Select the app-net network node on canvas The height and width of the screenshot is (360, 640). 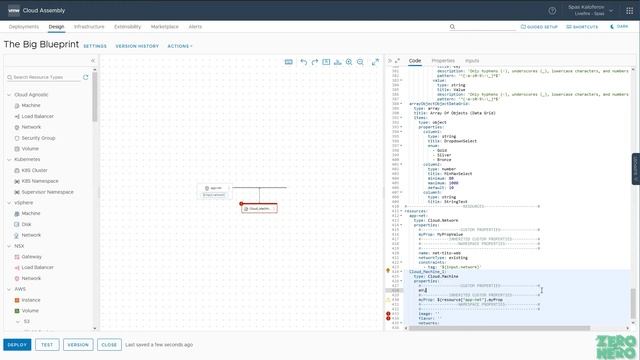pyautogui.click(x=214, y=191)
